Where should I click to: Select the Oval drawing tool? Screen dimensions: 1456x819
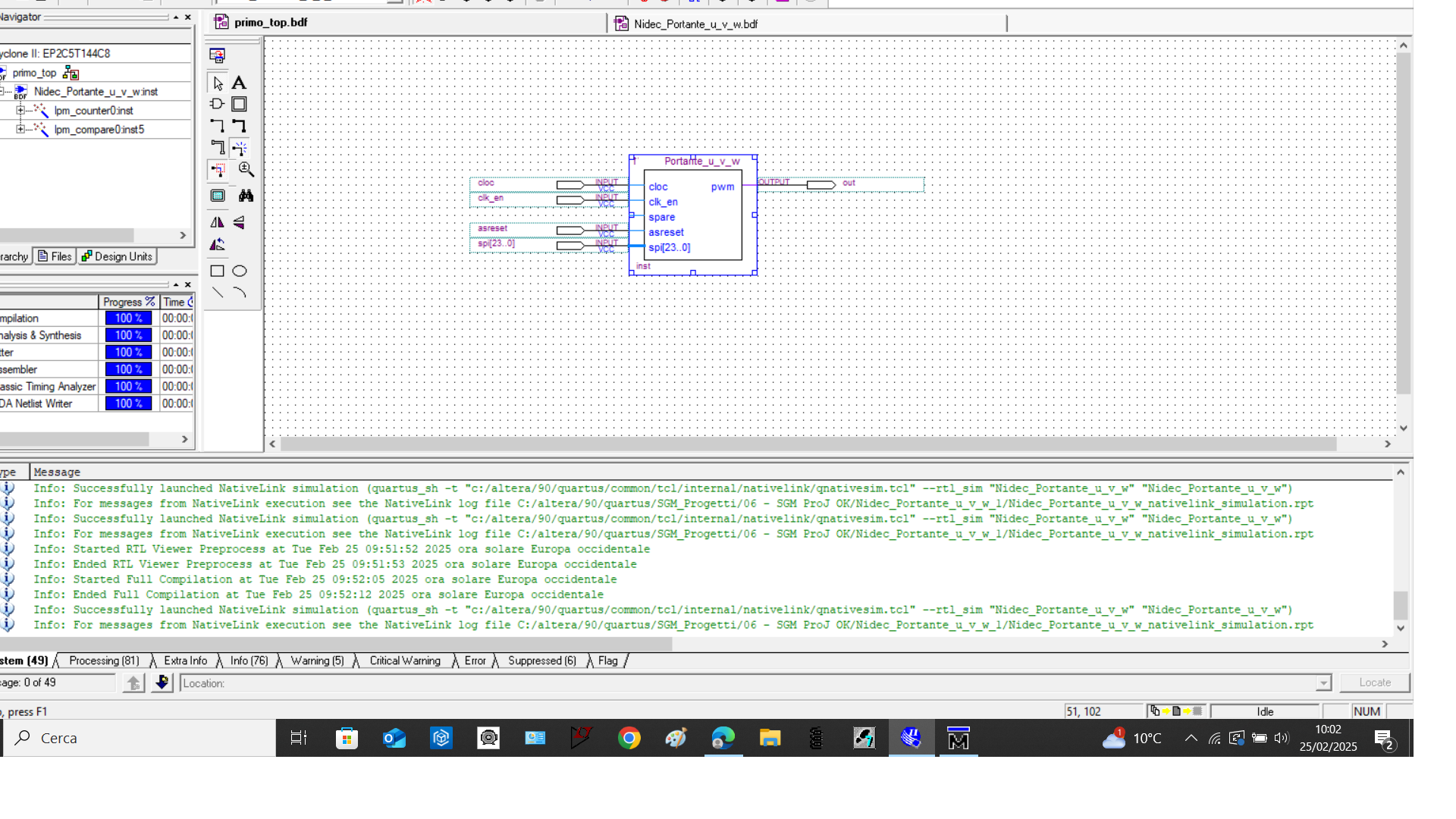click(240, 271)
